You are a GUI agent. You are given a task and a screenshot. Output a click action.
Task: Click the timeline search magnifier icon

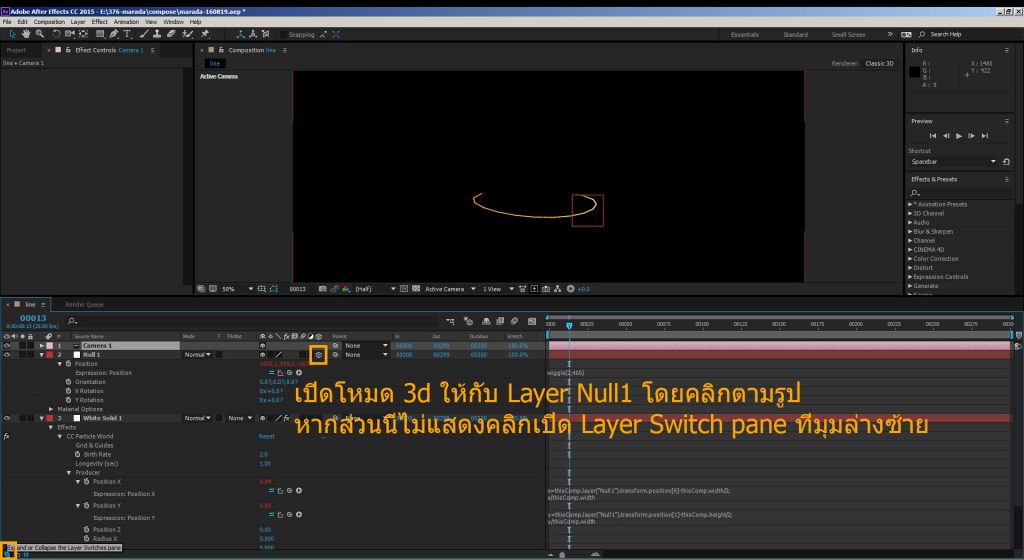[x=72, y=321]
